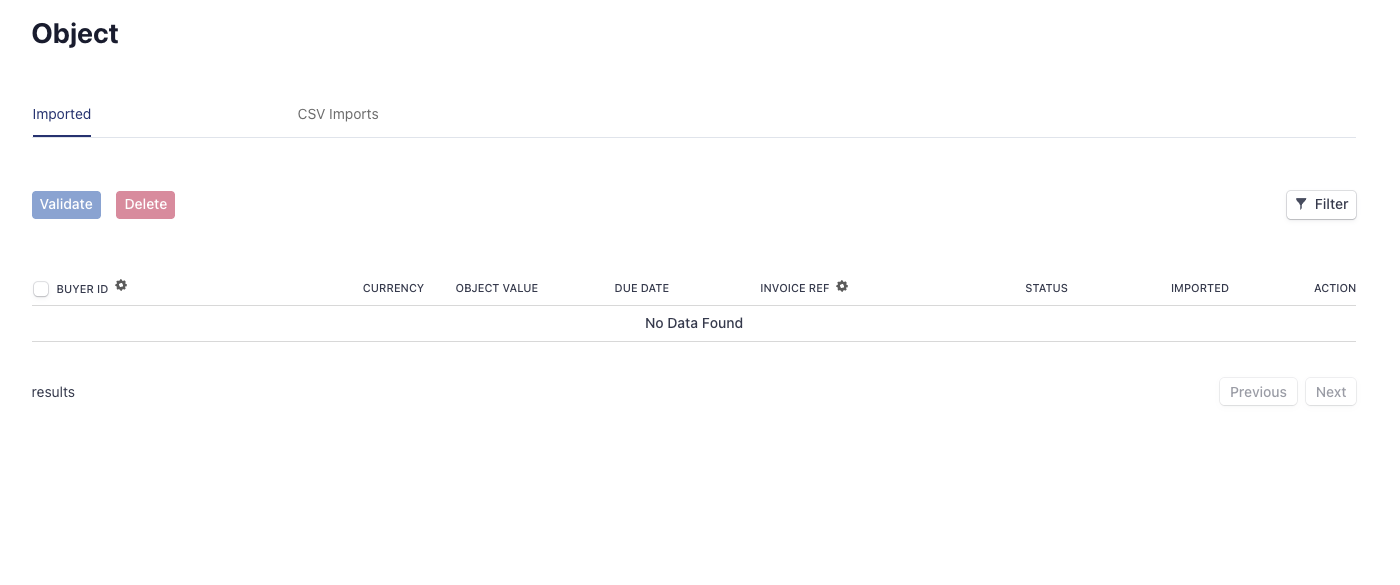Click the Imported column header in table
The width and height of the screenshot is (1400, 585).
1199,288
